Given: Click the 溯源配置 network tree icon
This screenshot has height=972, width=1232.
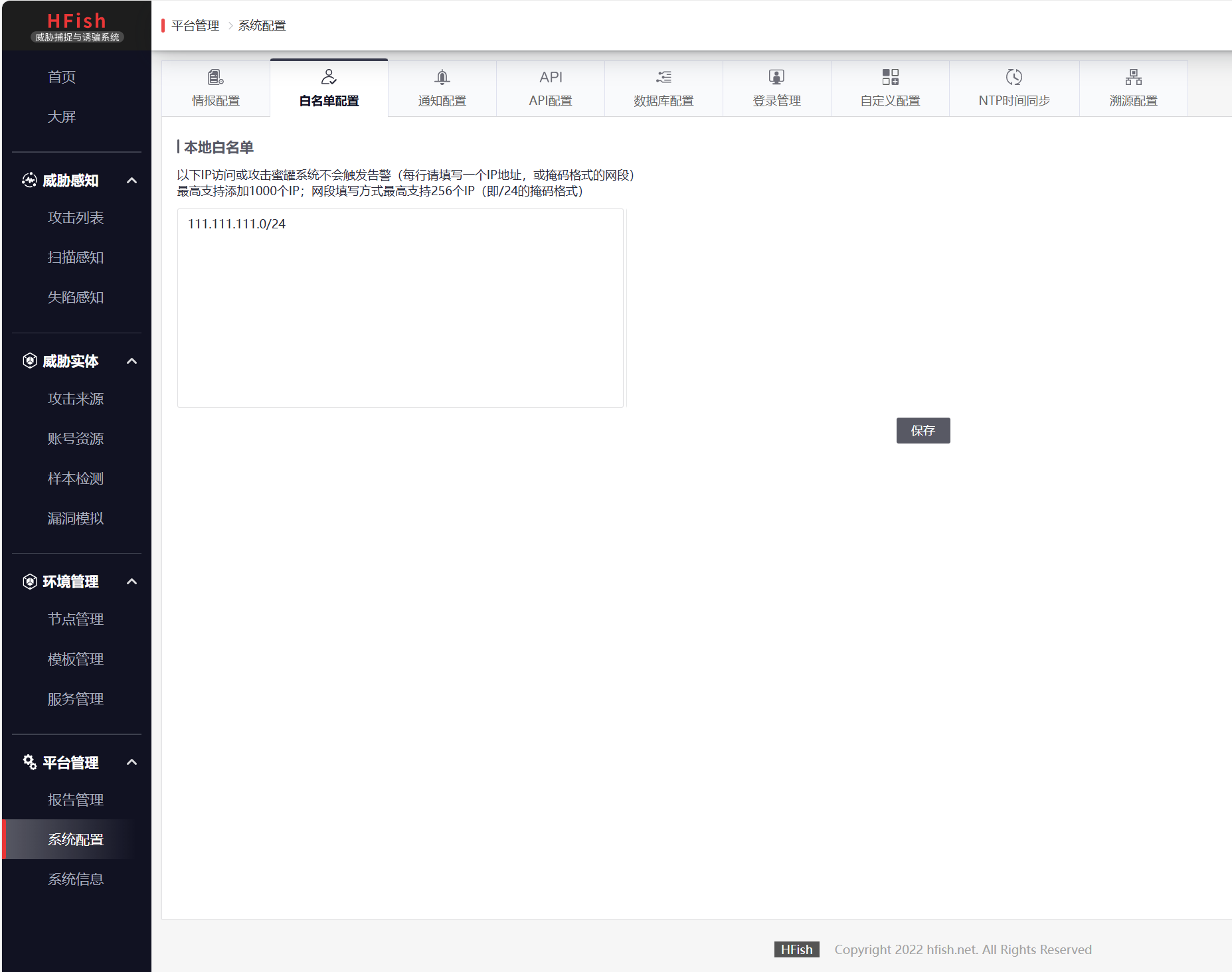Looking at the screenshot, I should [x=1133, y=77].
